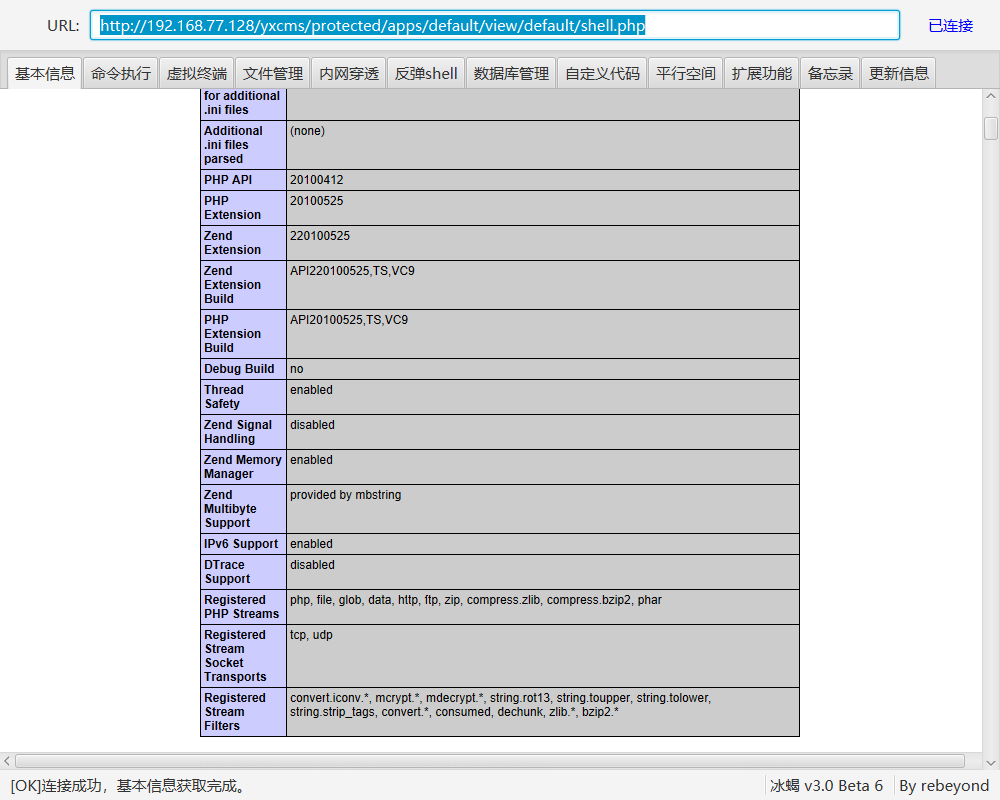Open the 内网穿透 tab
This screenshot has width=1000, height=800.
(x=348, y=72)
